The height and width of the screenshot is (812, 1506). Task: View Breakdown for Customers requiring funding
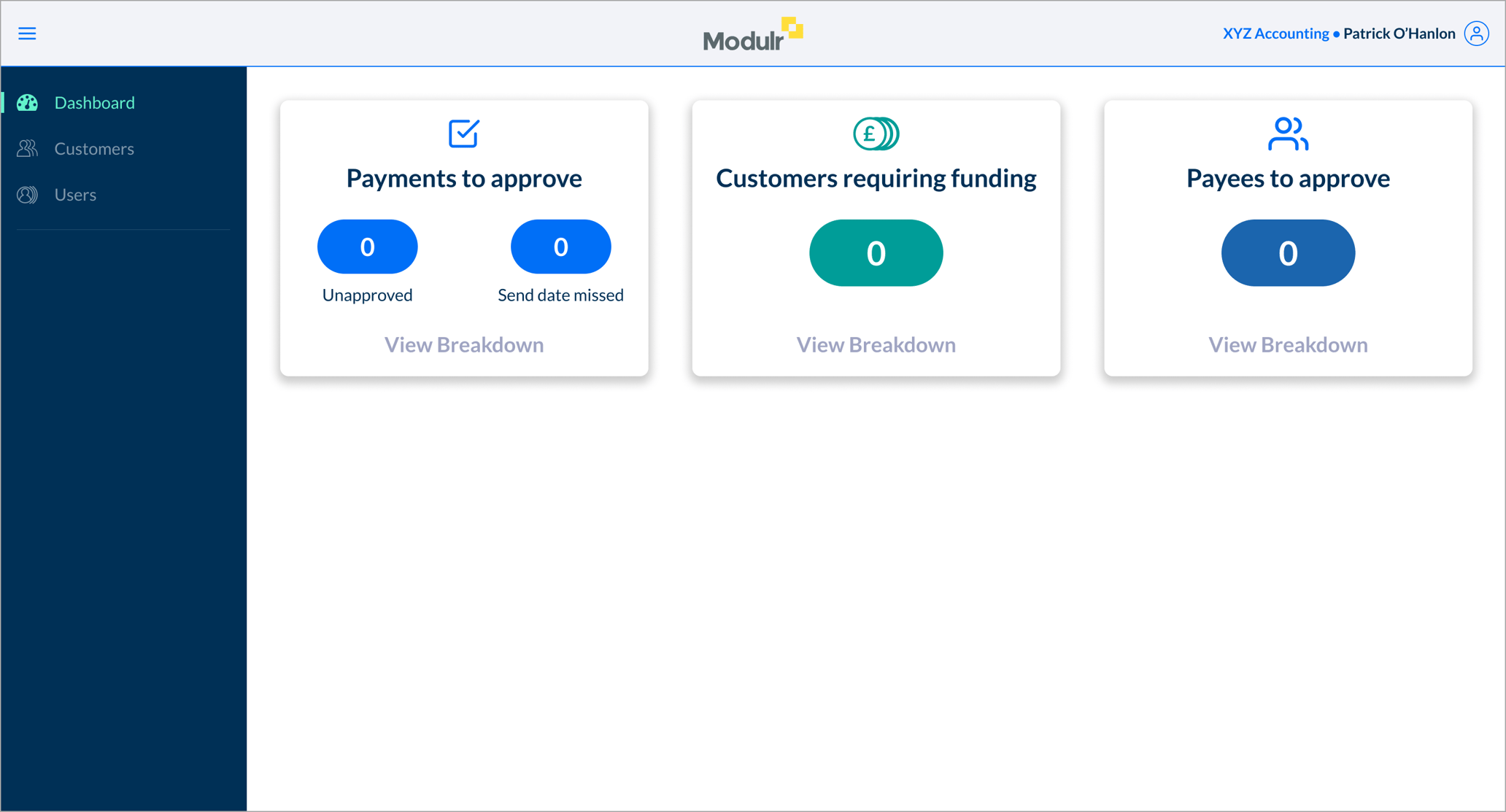click(x=876, y=344)
